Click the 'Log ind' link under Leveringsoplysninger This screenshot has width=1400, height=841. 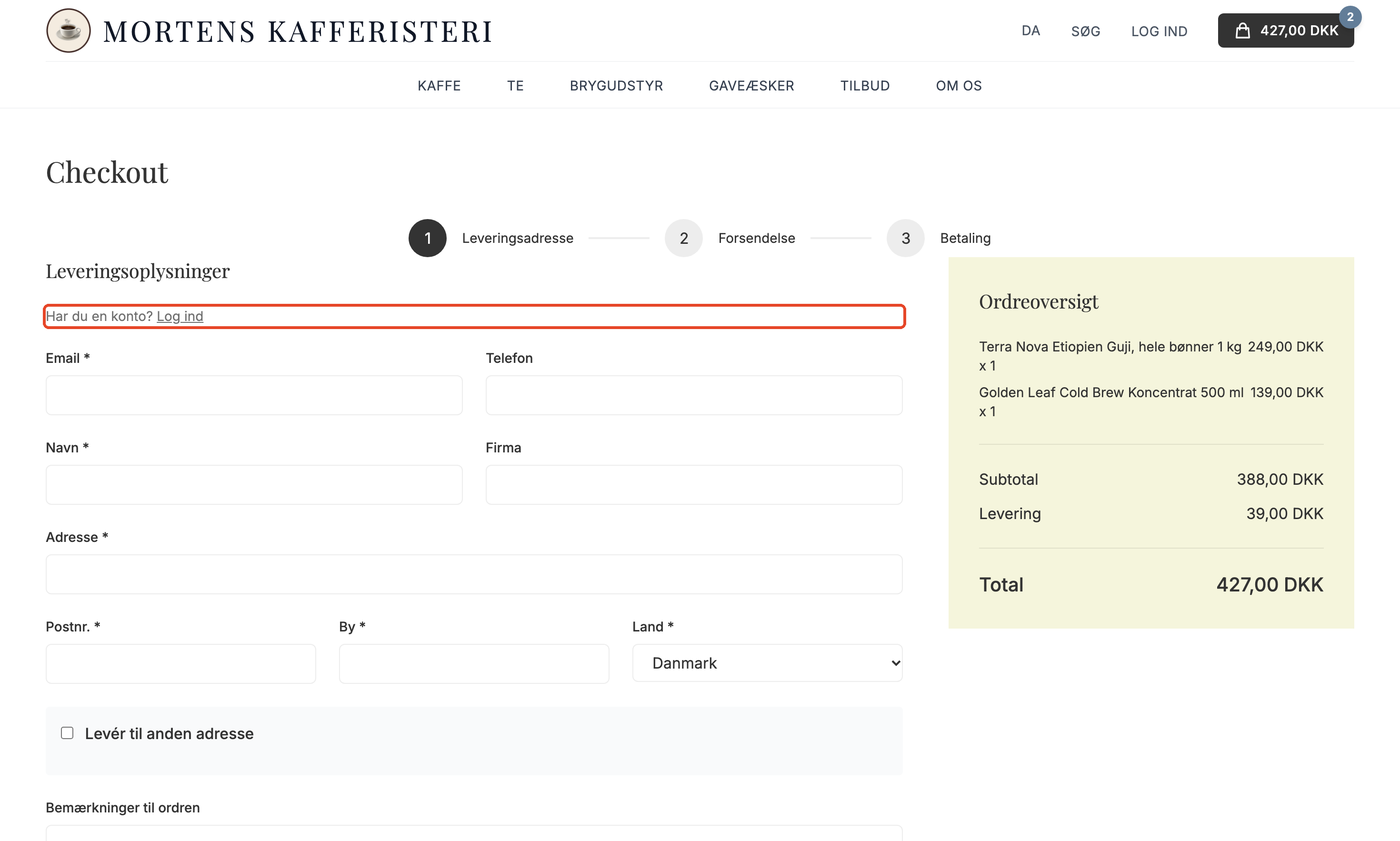pyautogui.click(x=180, y=316)
